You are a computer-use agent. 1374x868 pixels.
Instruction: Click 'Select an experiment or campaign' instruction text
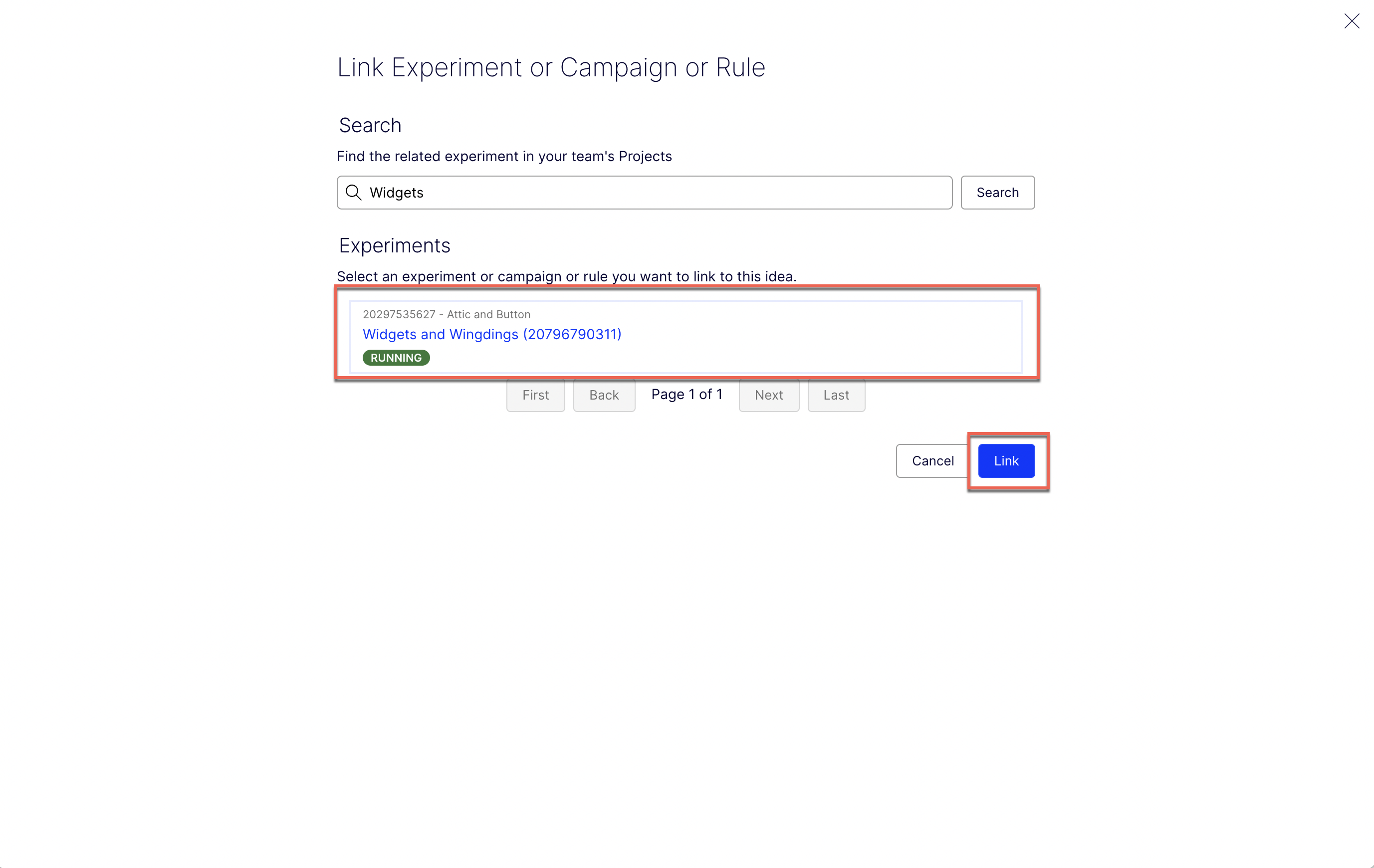pyautogui.click(x=567, y=276)
